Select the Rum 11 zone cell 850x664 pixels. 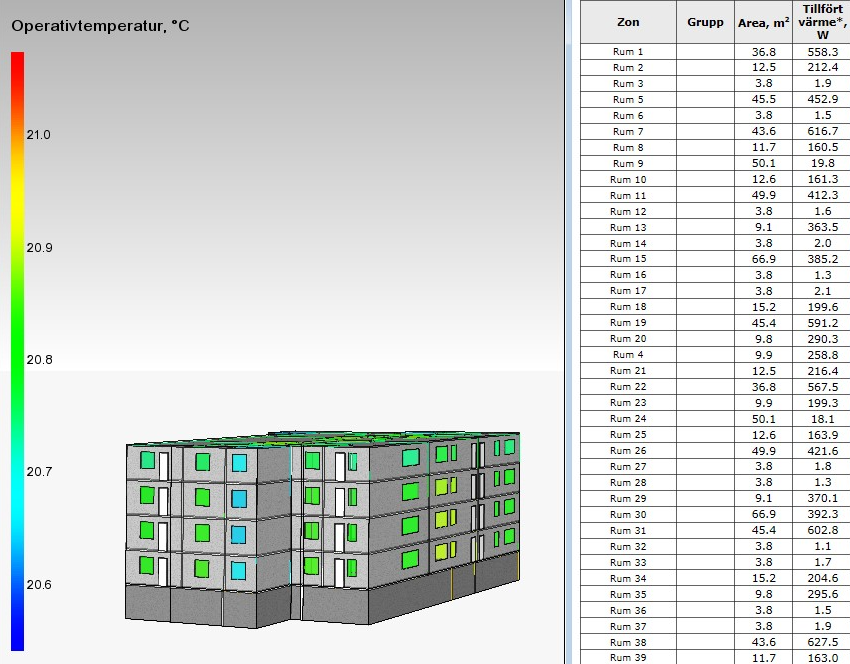click(x=628, y=196)
